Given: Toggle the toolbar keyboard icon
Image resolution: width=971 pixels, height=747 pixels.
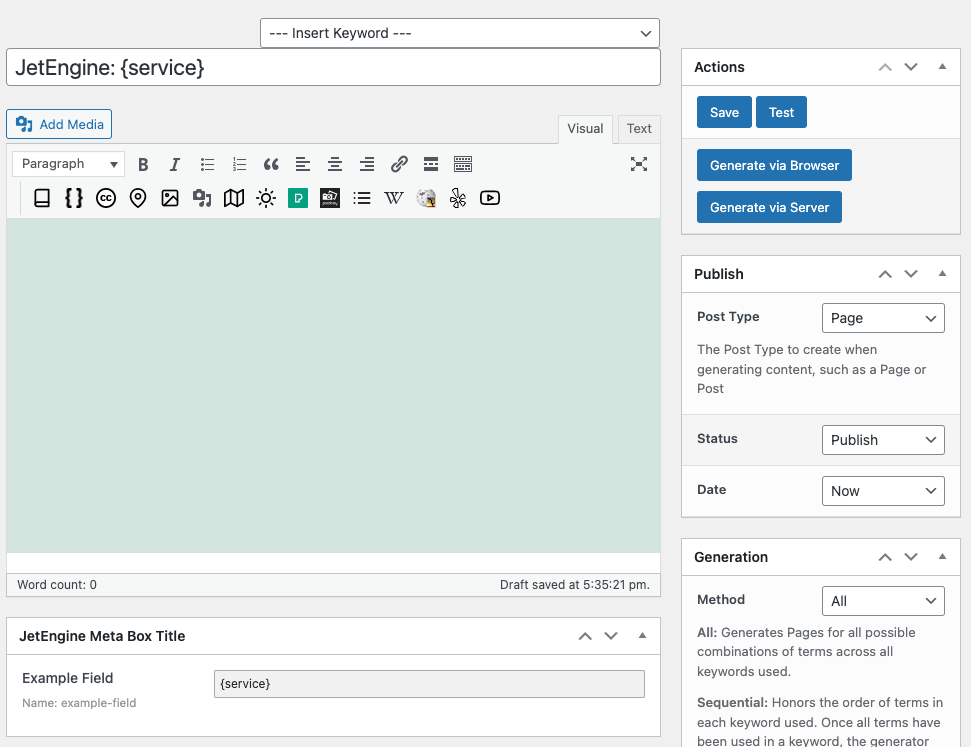Looking at the screenshot, I should click(463, 164).
